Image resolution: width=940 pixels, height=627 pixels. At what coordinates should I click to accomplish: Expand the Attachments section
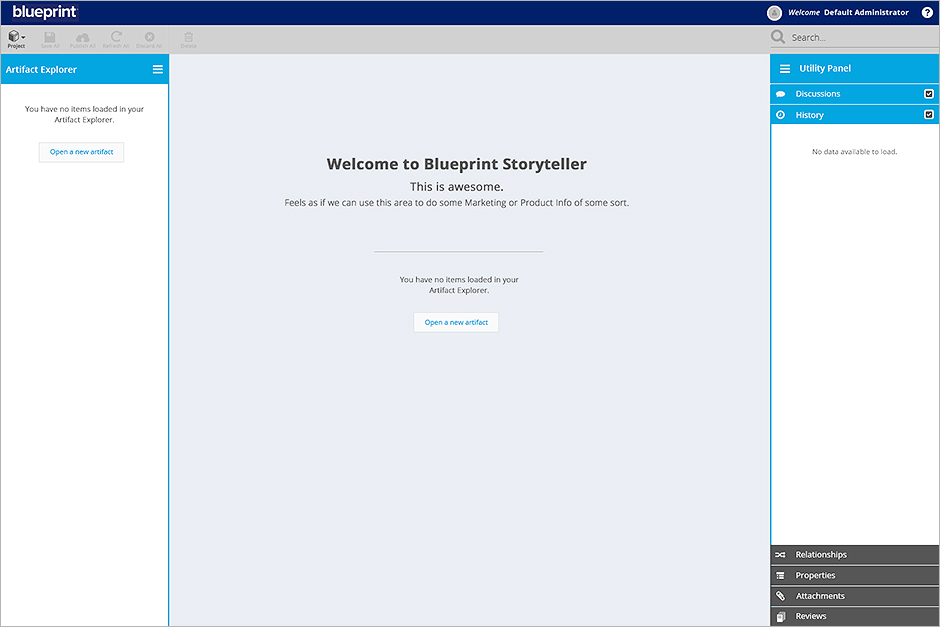[854, 596]
